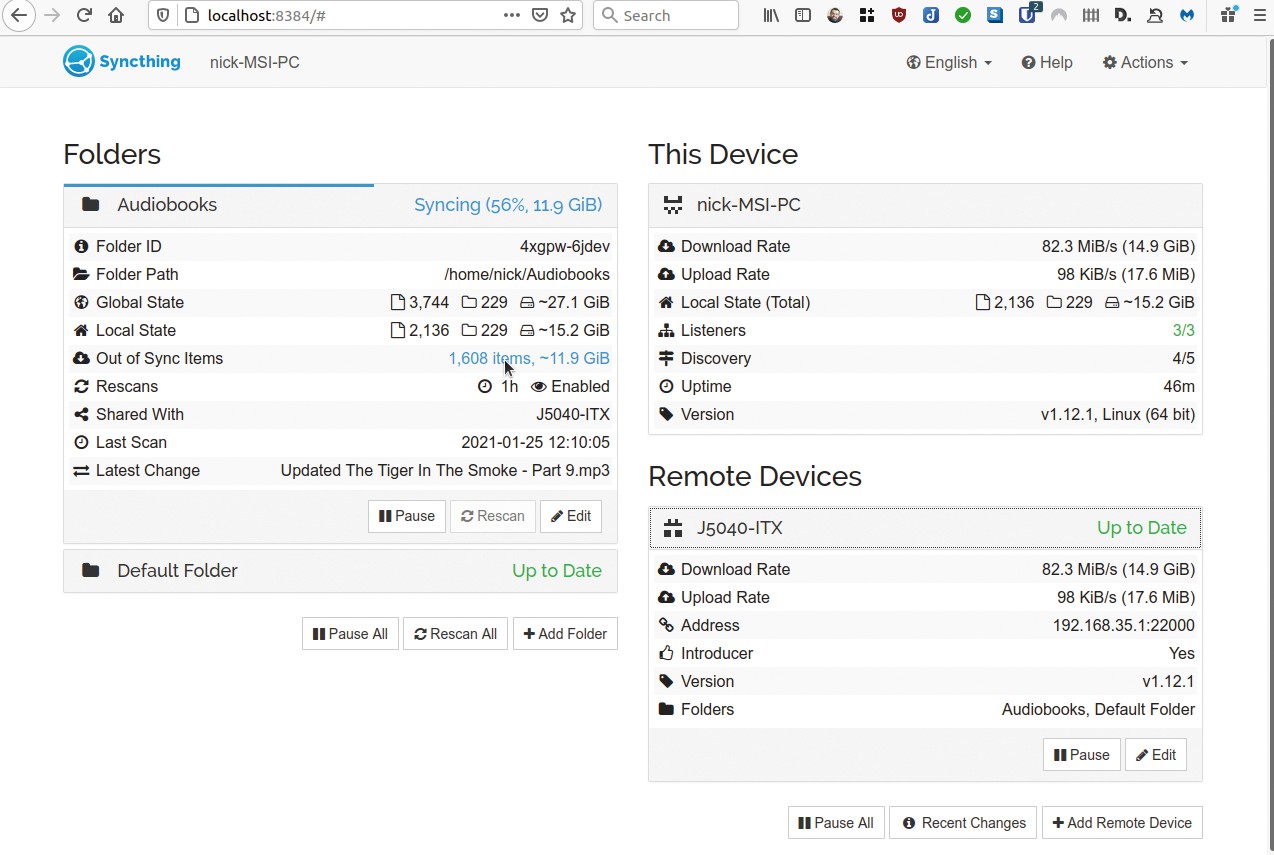Click the Folder ID info icon
Viewport: 1274px width, 855px height.
[x=81, y=246]
